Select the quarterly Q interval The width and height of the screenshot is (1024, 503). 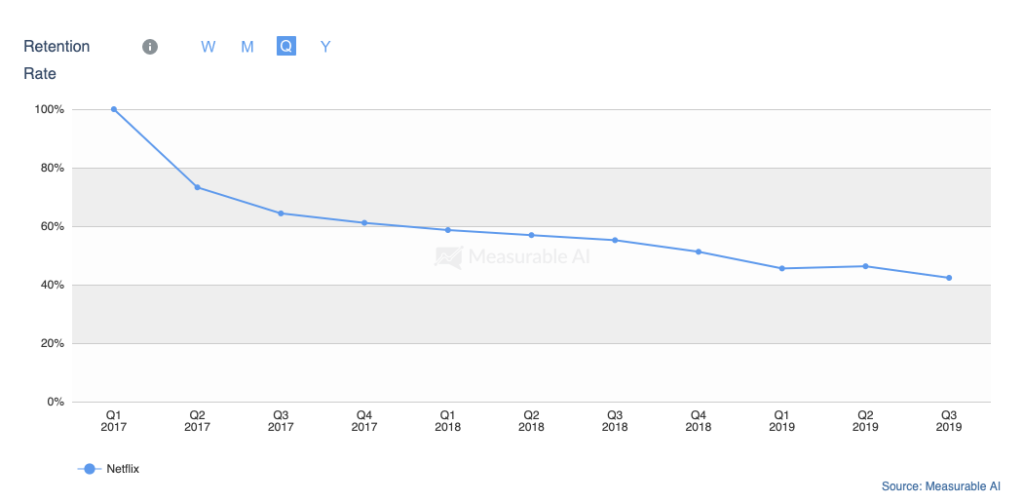[x=286, y=46]
